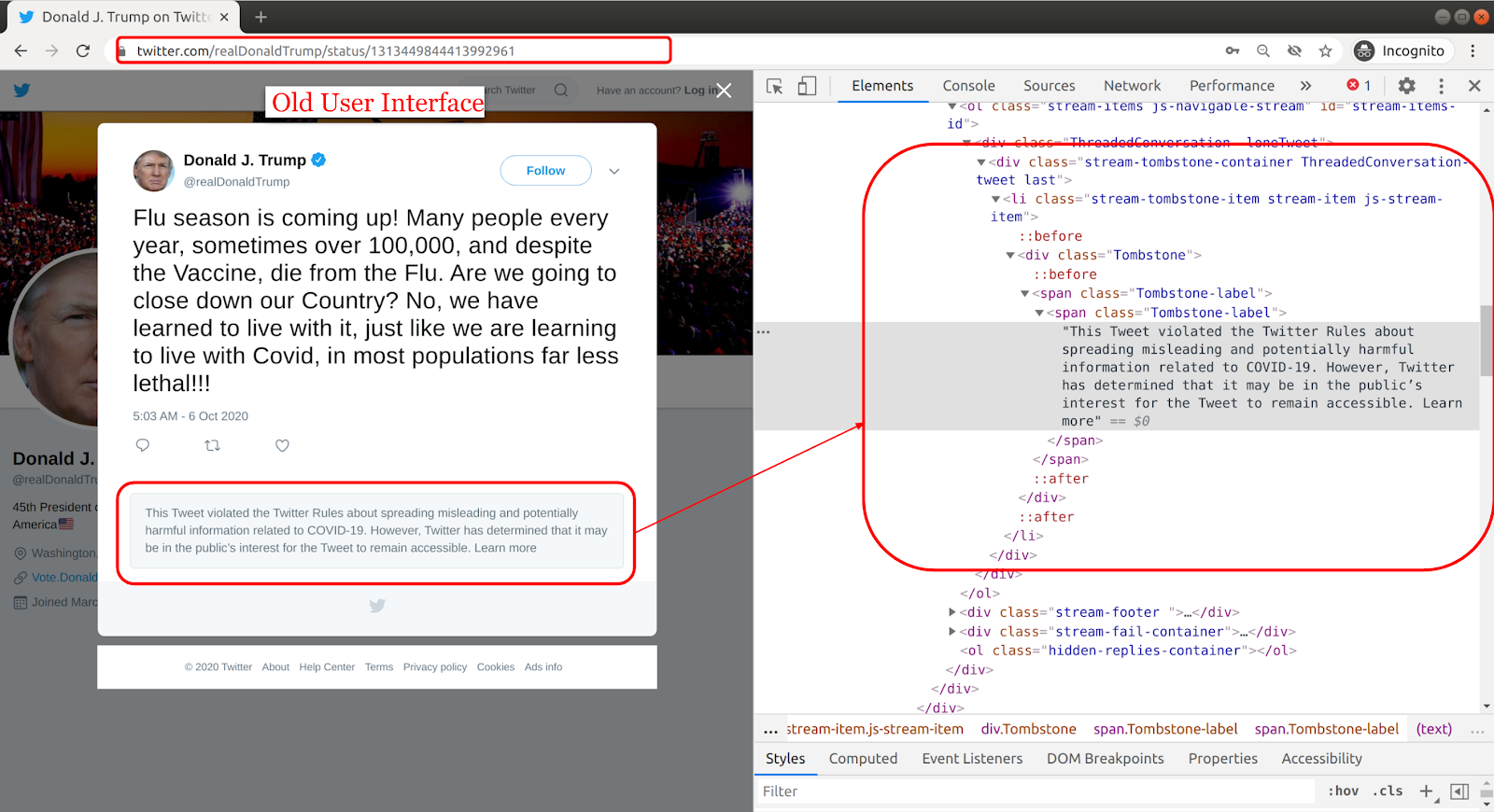Click the blocked tracking eye icon

(1294, 51)
